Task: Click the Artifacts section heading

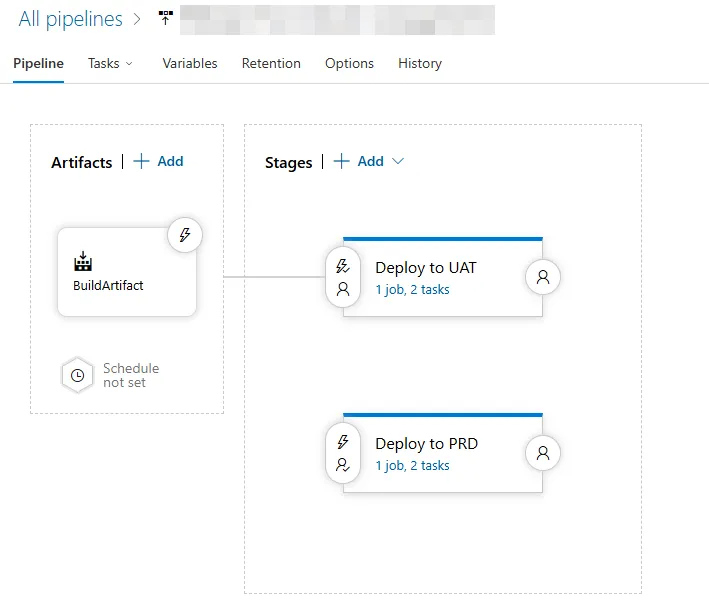Action: click(x=82, y=162)
